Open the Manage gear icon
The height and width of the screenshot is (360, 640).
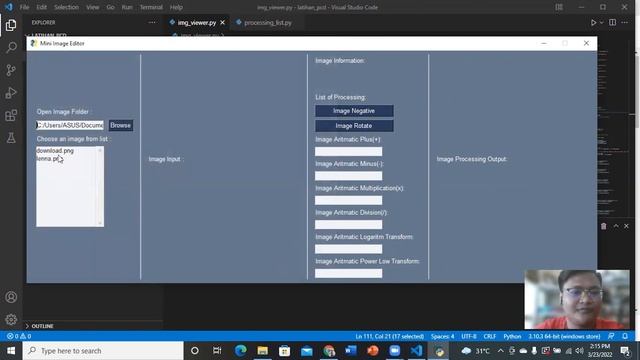point(11,319)
